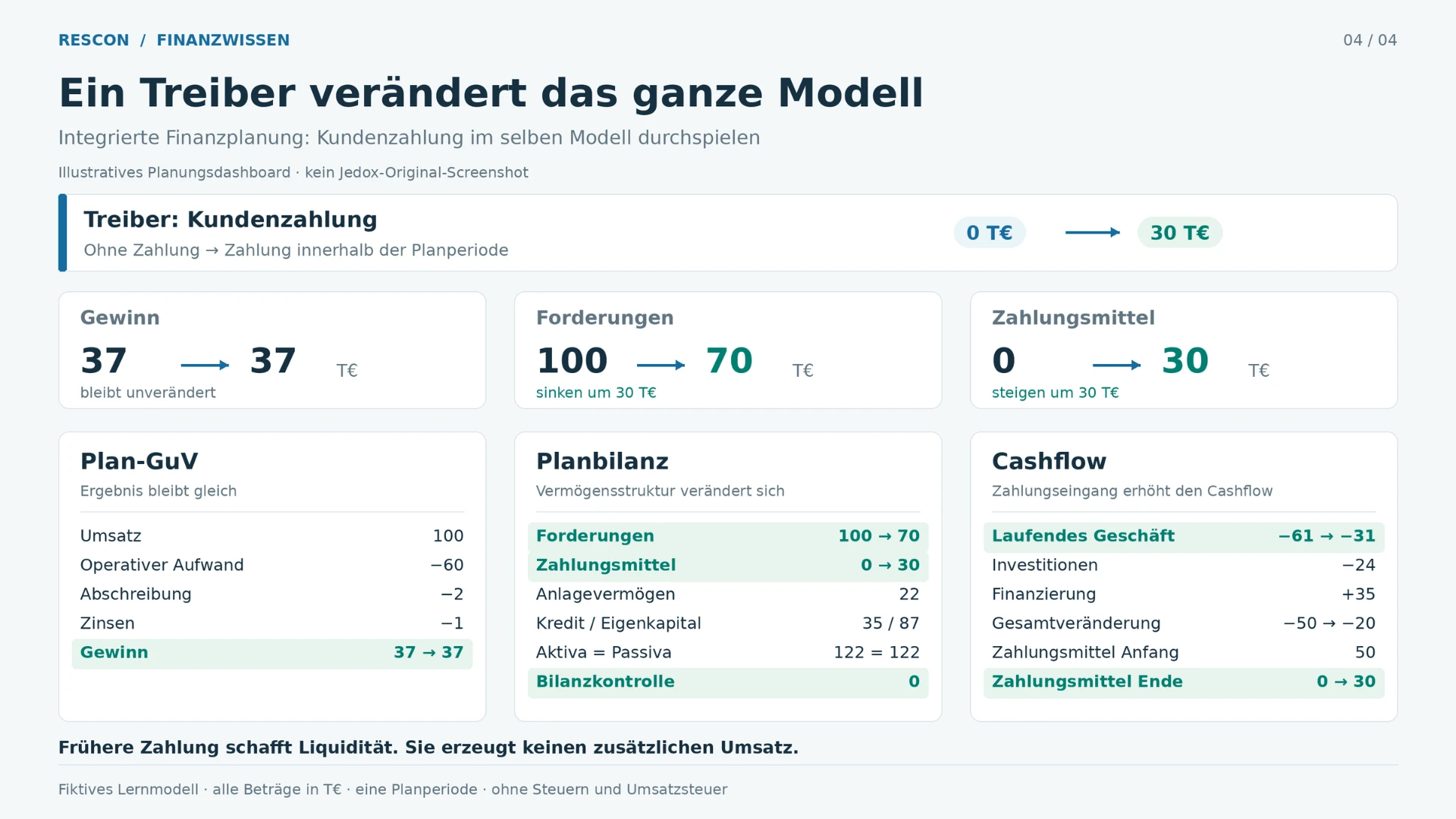
Task: Select the Zahlungsmittel 0 → 30 balance row
Action: (x=728, y=566)
